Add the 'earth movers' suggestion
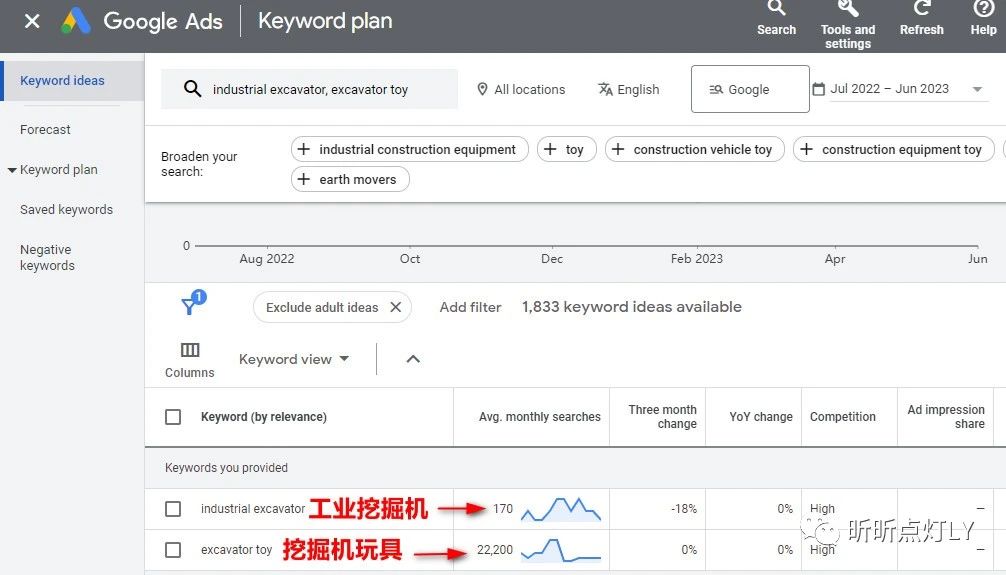Screen dimensions: 1006x575 (350, 179)
